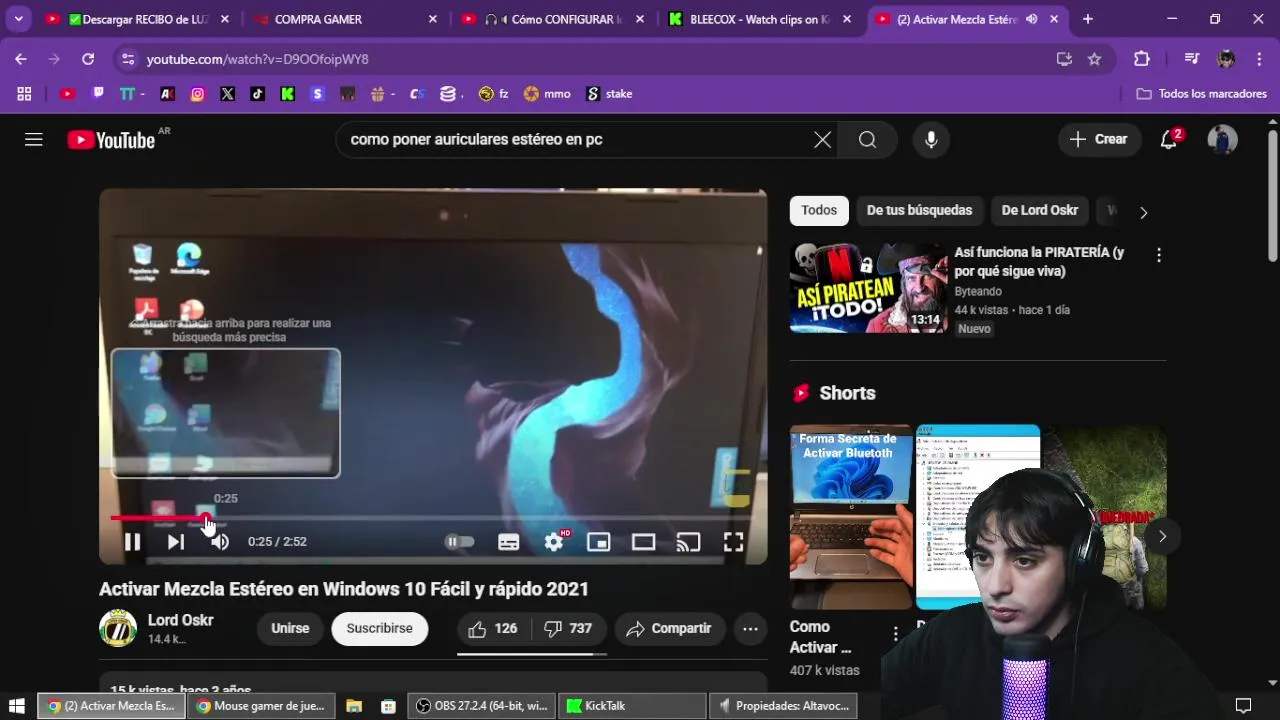The width and height of the screenshot is (1280, 720).
Task: Open the YouTube account avatar menu
Action: pyautogui.click(x=1222, y=140)
